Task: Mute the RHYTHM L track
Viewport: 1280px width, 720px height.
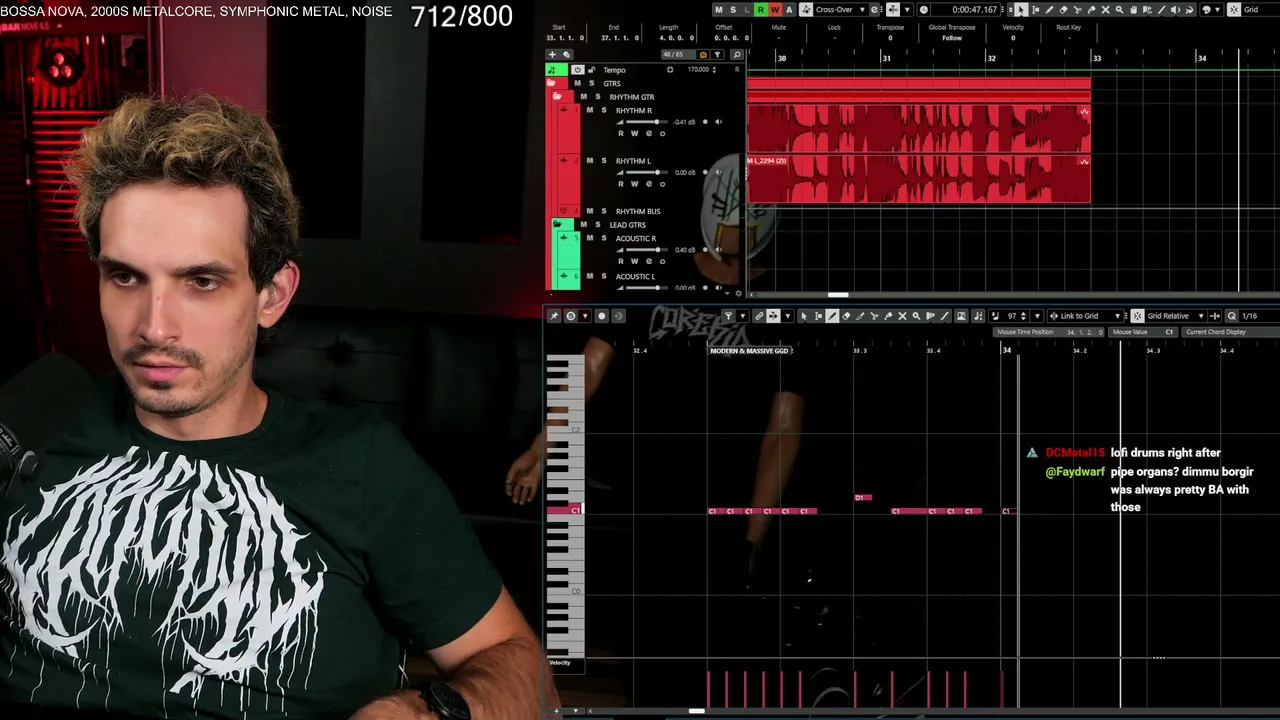Action: point(589,160)
